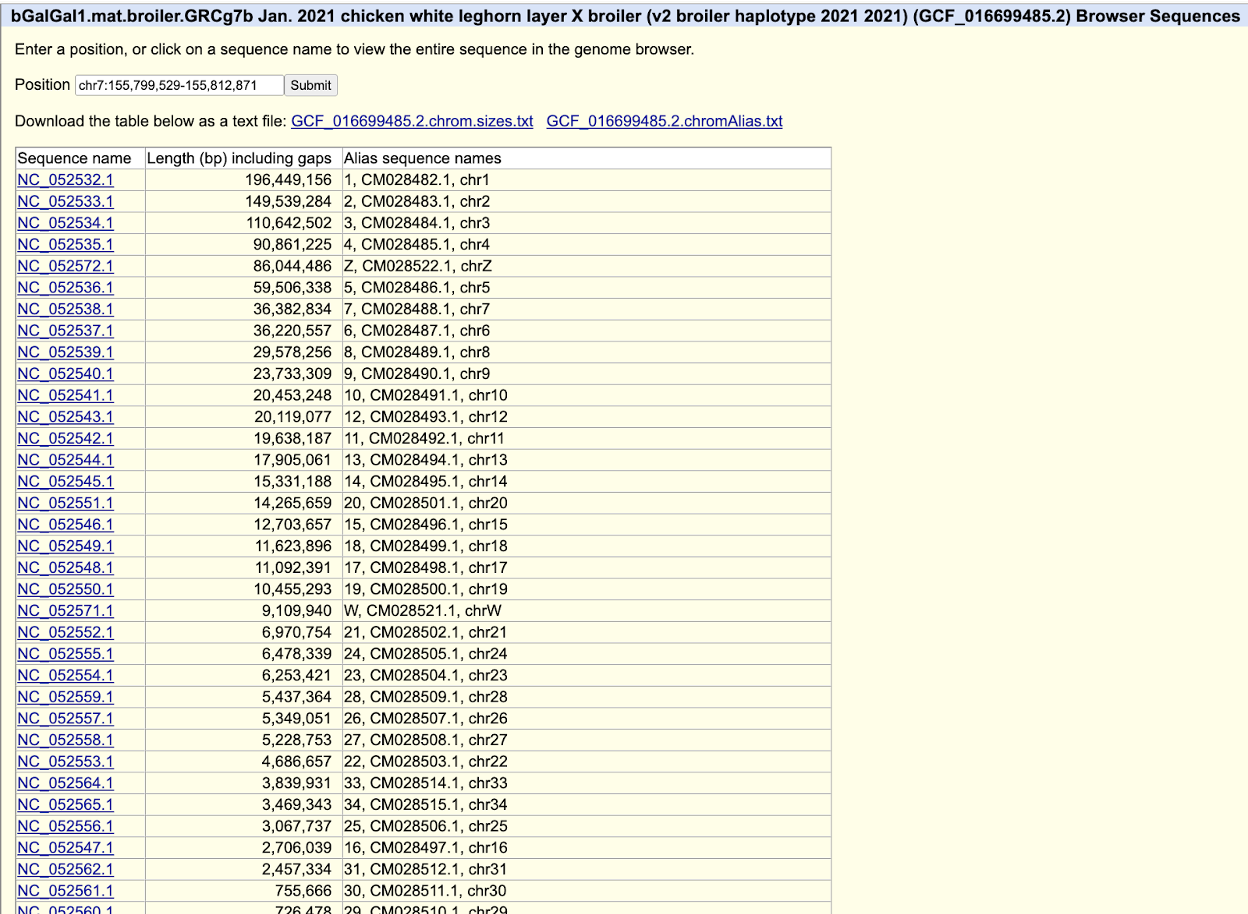Screen dimensions: 1248x914
Task: Open the chr7 sequence NC_052538.1
Action: (x=65, y=309)
